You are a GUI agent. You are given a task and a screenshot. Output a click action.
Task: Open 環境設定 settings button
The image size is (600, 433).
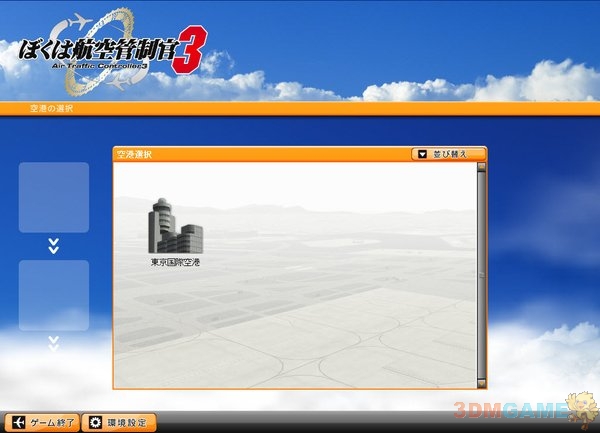tap(119, 422)
